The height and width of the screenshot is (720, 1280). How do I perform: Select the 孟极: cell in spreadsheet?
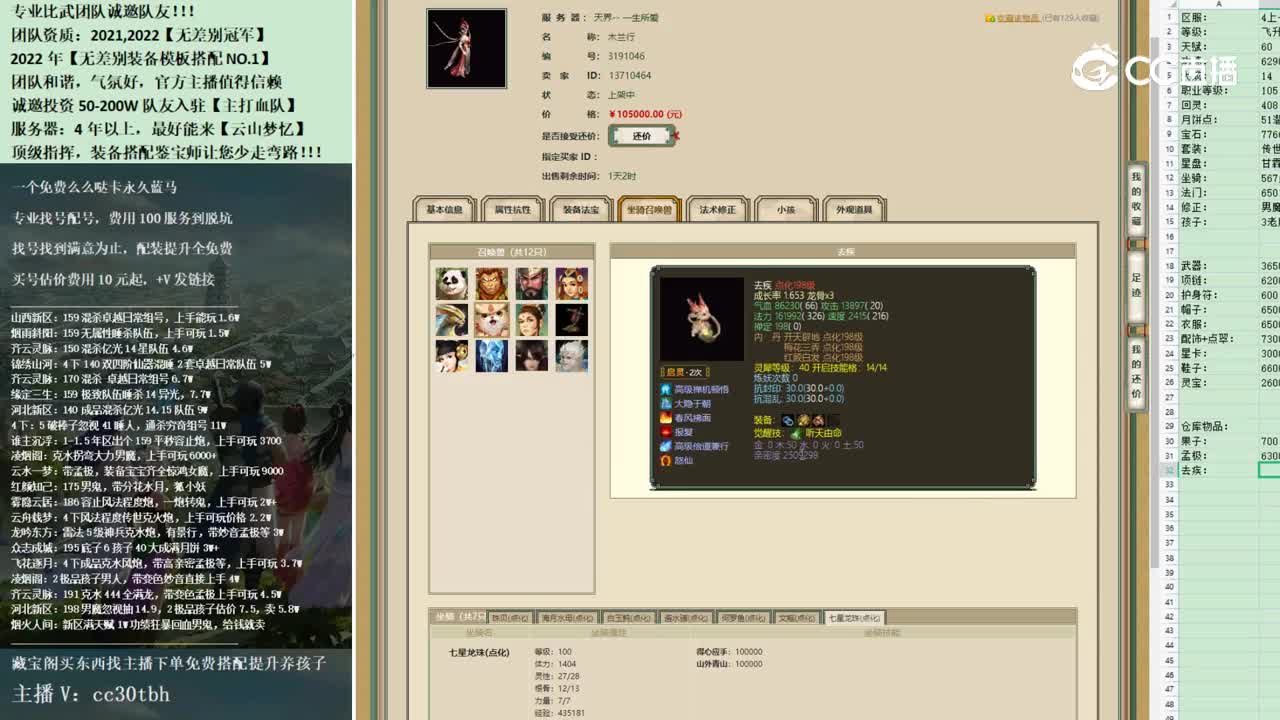(x=1217, y=456)
